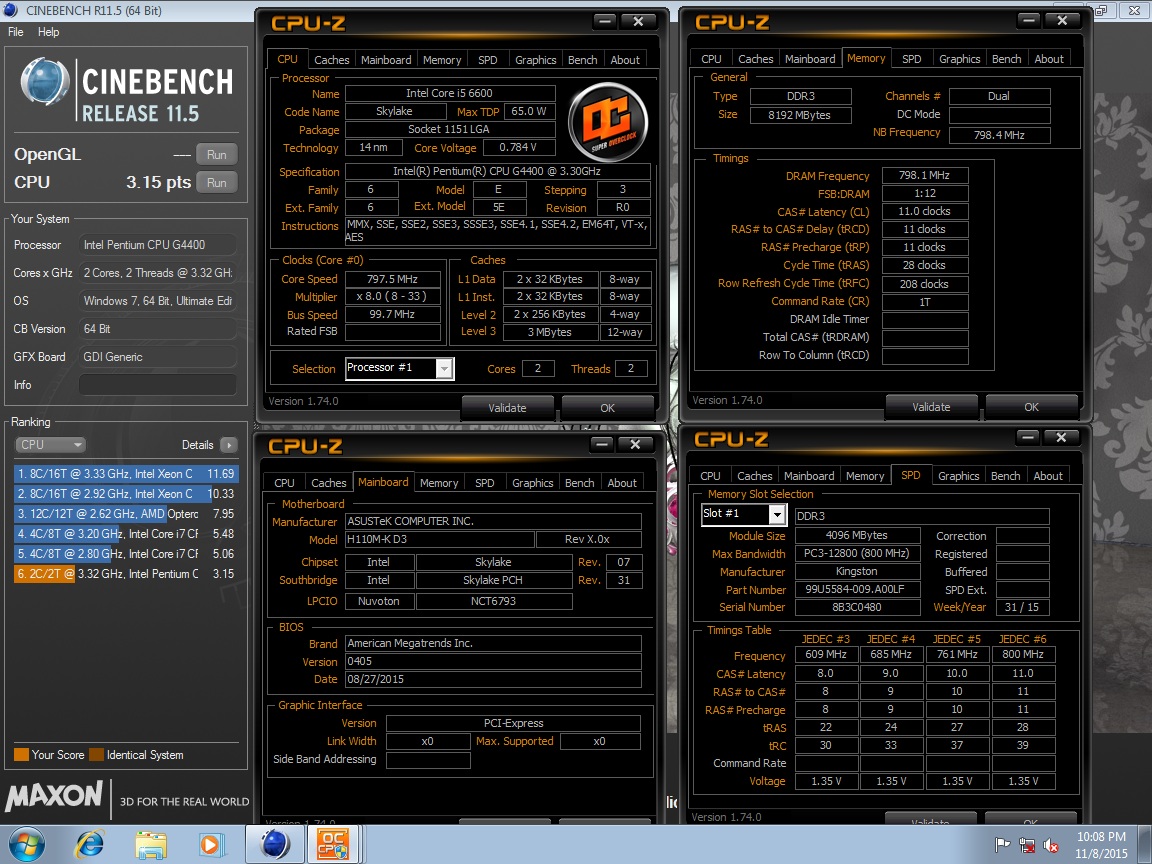Screen dimensions: 1152x864
Task: Click the BIOS version 0405 field
Action: tap(493, 661)
